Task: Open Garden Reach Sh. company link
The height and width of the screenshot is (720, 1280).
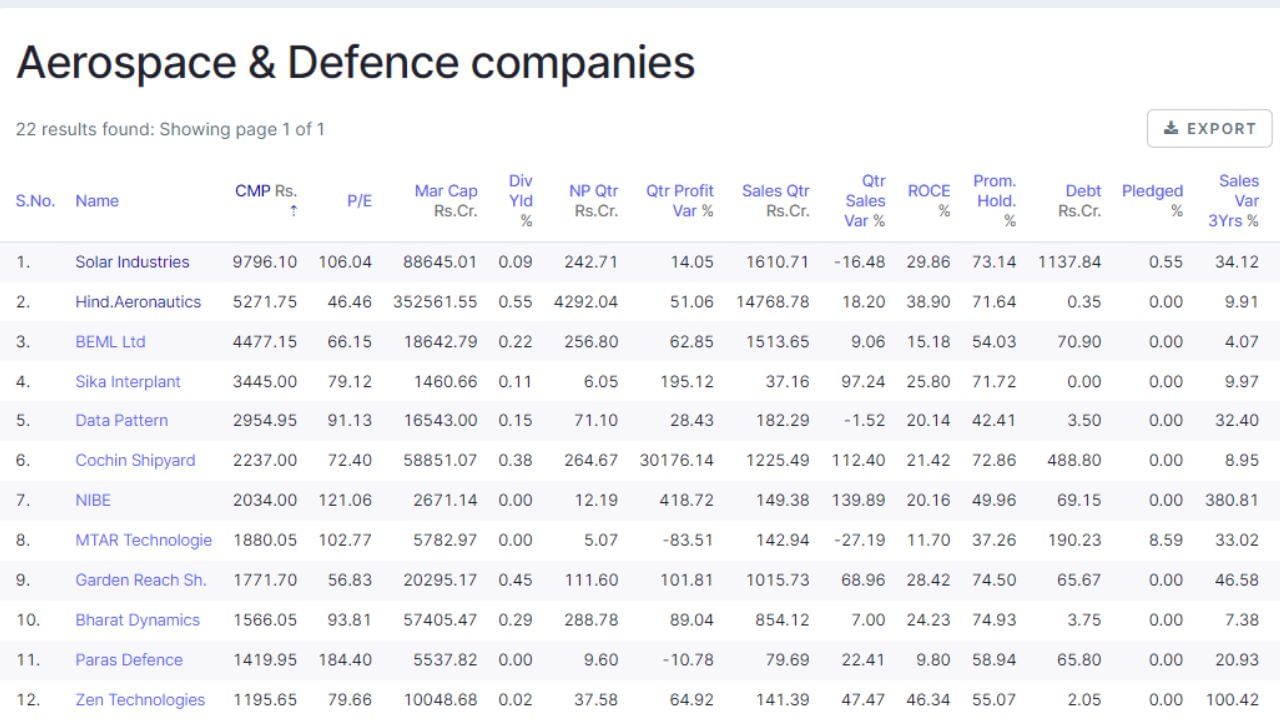Action: tap(141, 580)
